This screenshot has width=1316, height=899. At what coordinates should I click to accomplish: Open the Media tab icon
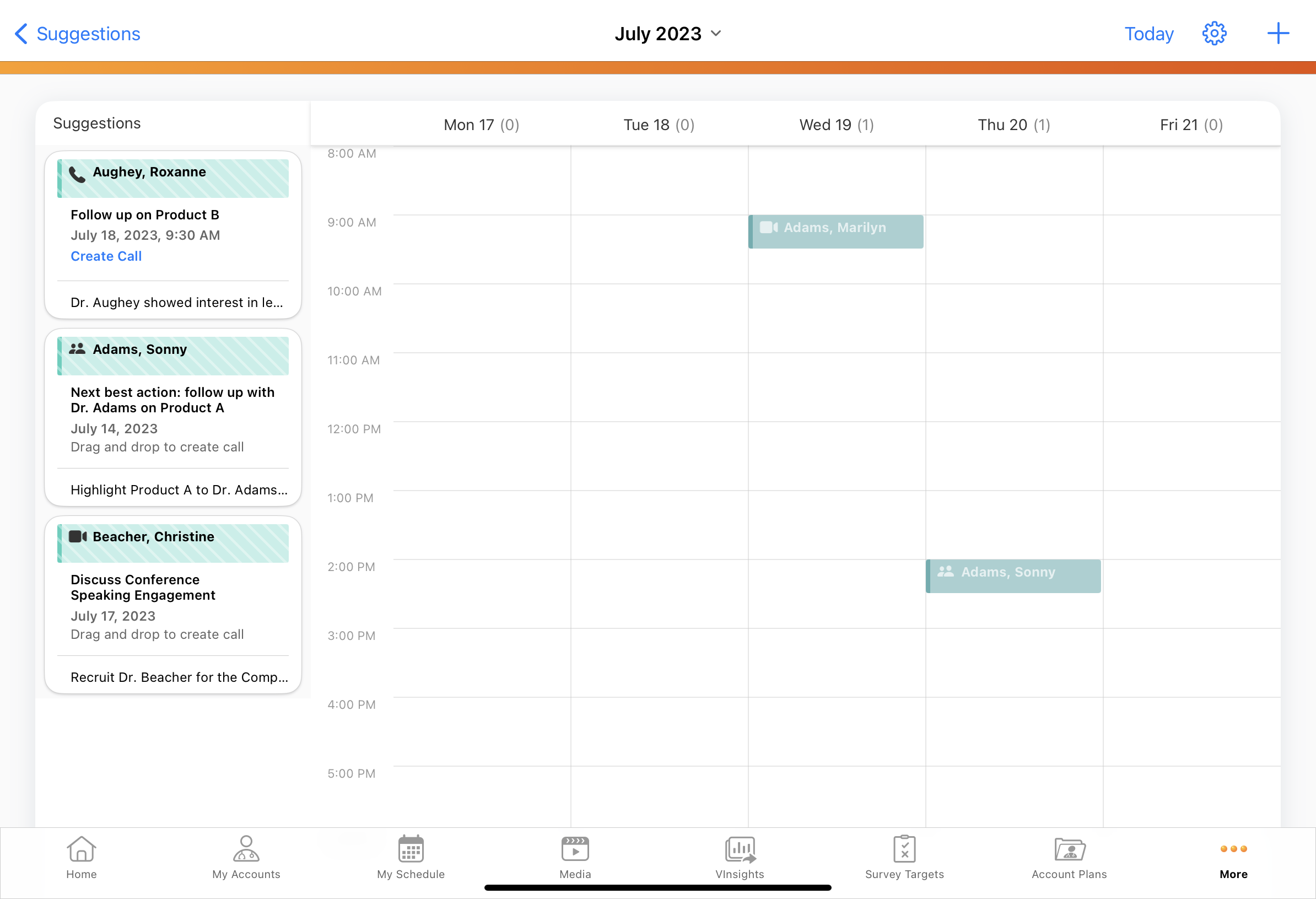(x=575, y=849)
